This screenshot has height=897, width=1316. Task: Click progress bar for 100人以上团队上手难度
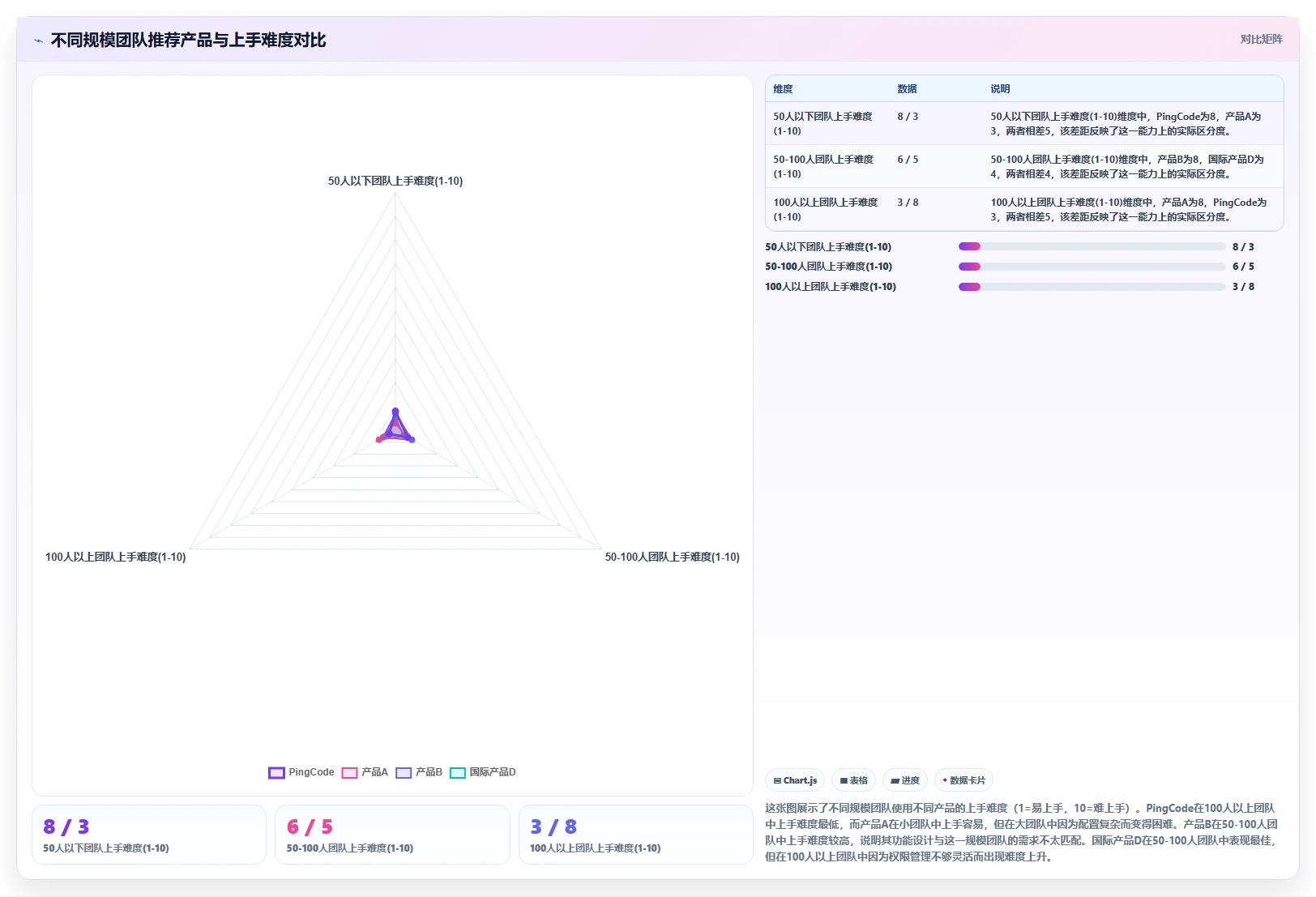(1092, 287)
